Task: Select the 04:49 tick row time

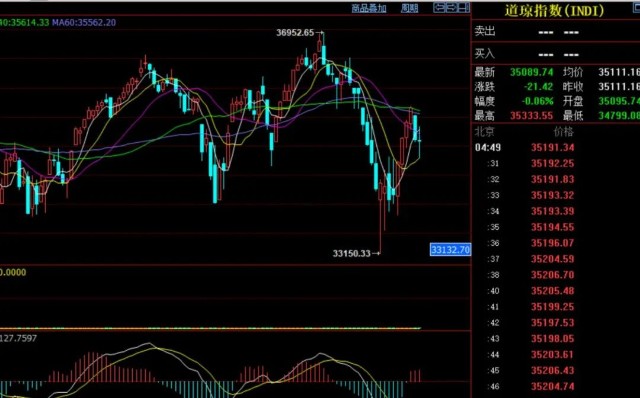Action: click(x=488, y=147)
